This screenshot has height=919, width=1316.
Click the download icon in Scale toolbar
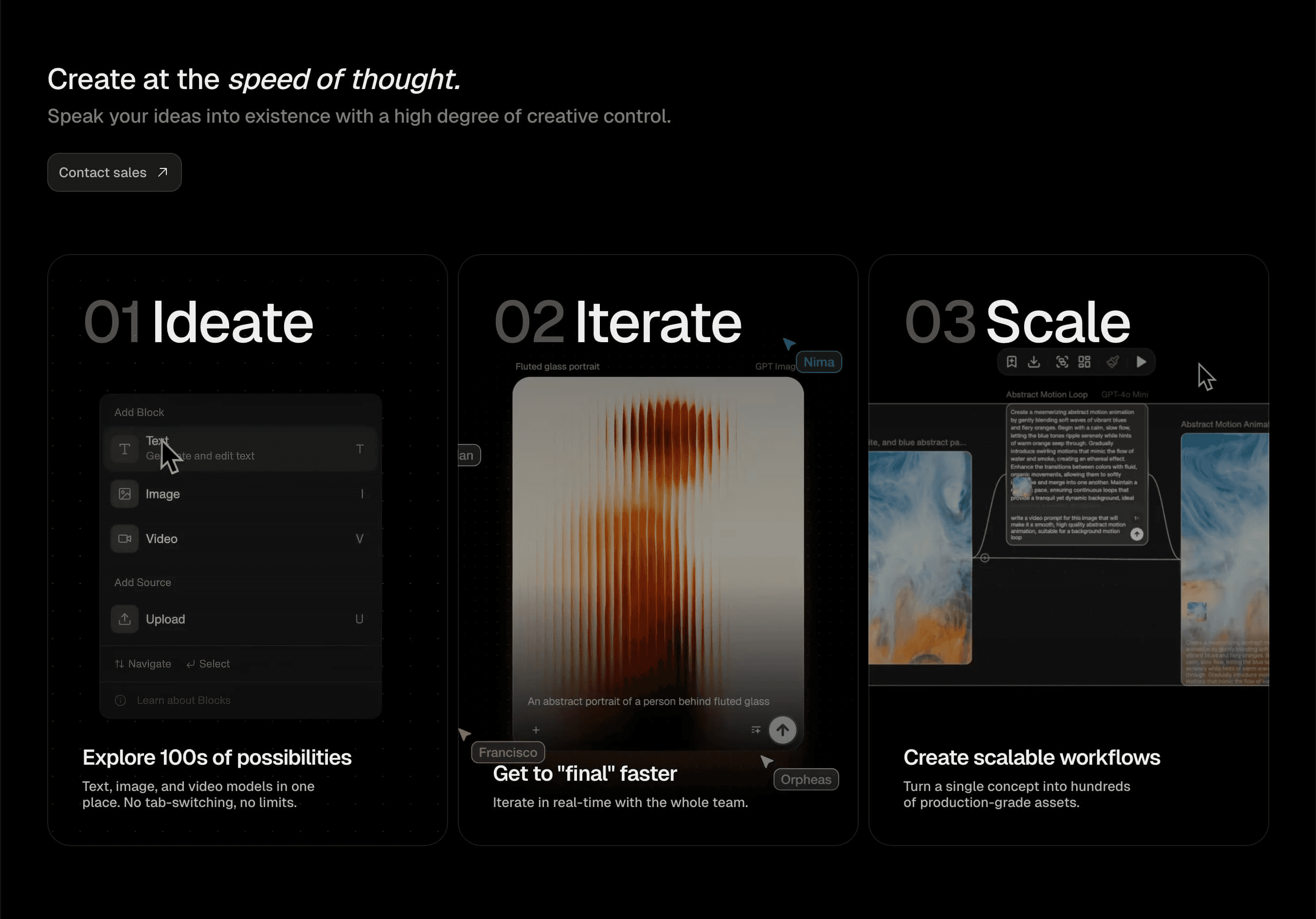point(1033,362)
